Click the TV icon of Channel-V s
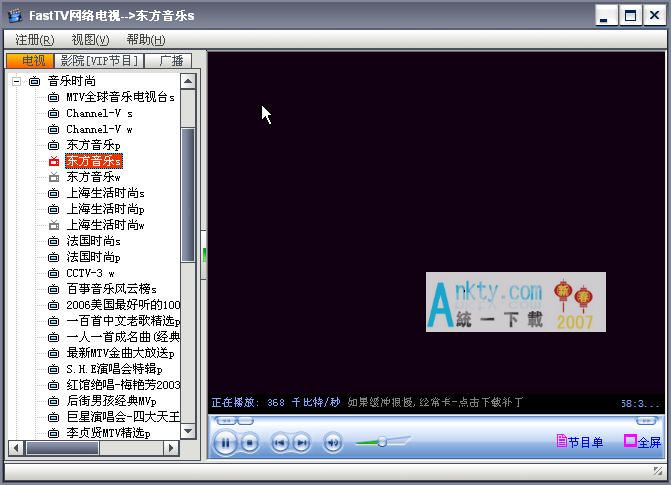This screenshot has width=671, height=485. [x=53, y=113]
